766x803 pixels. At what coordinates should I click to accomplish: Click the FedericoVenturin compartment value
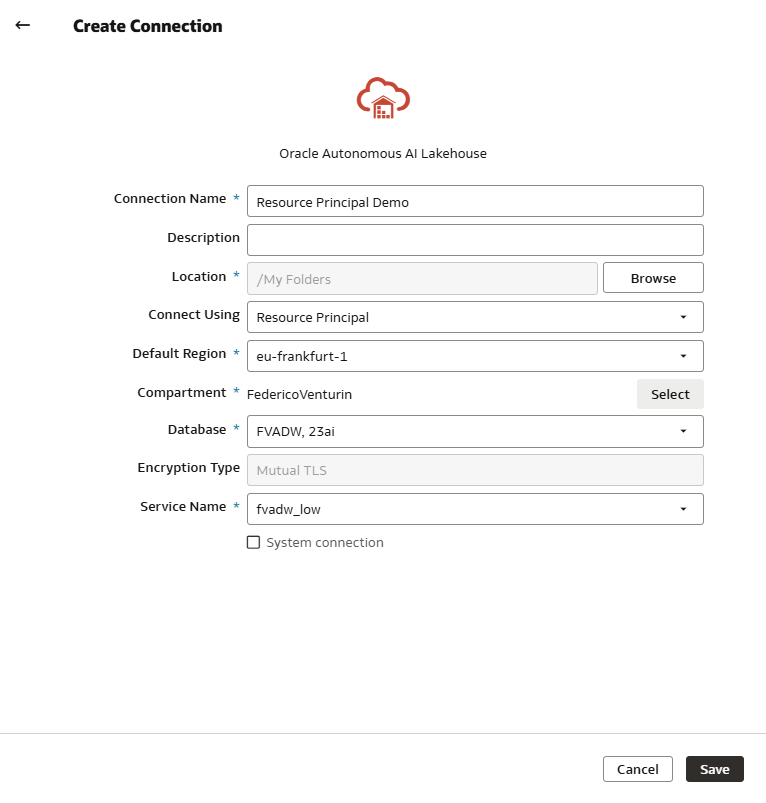click(300, 394)
